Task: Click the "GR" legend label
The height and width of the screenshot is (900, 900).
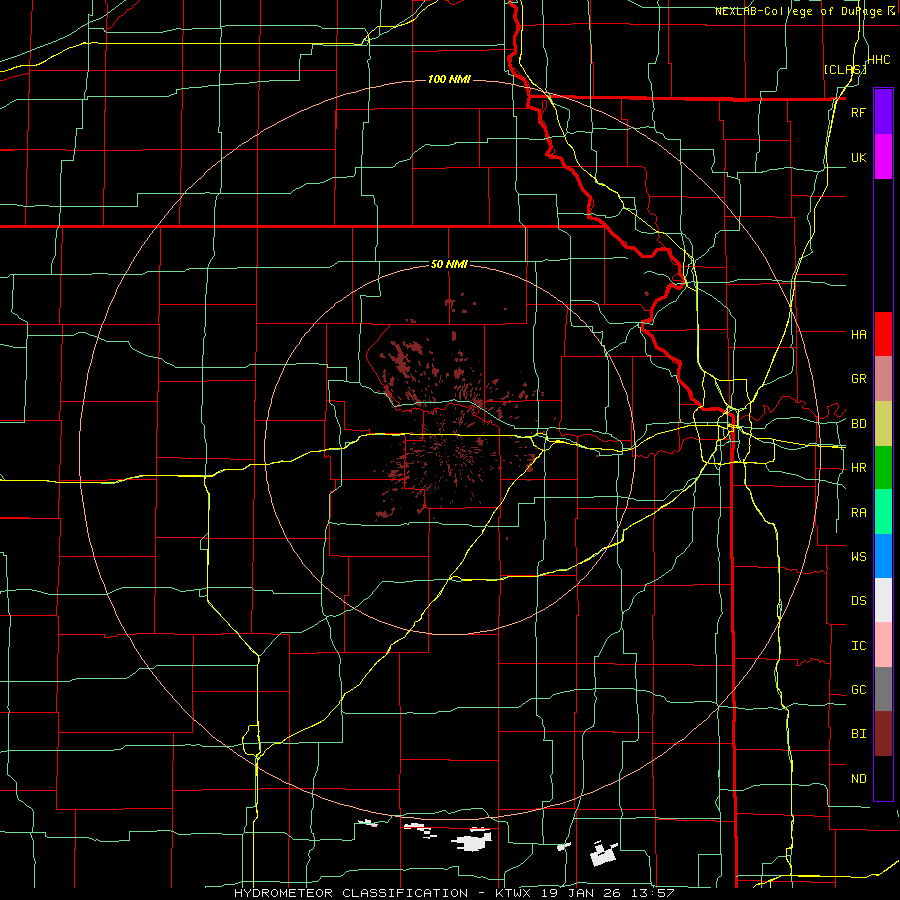Action: pyautogui.click(x=858, y=379)
